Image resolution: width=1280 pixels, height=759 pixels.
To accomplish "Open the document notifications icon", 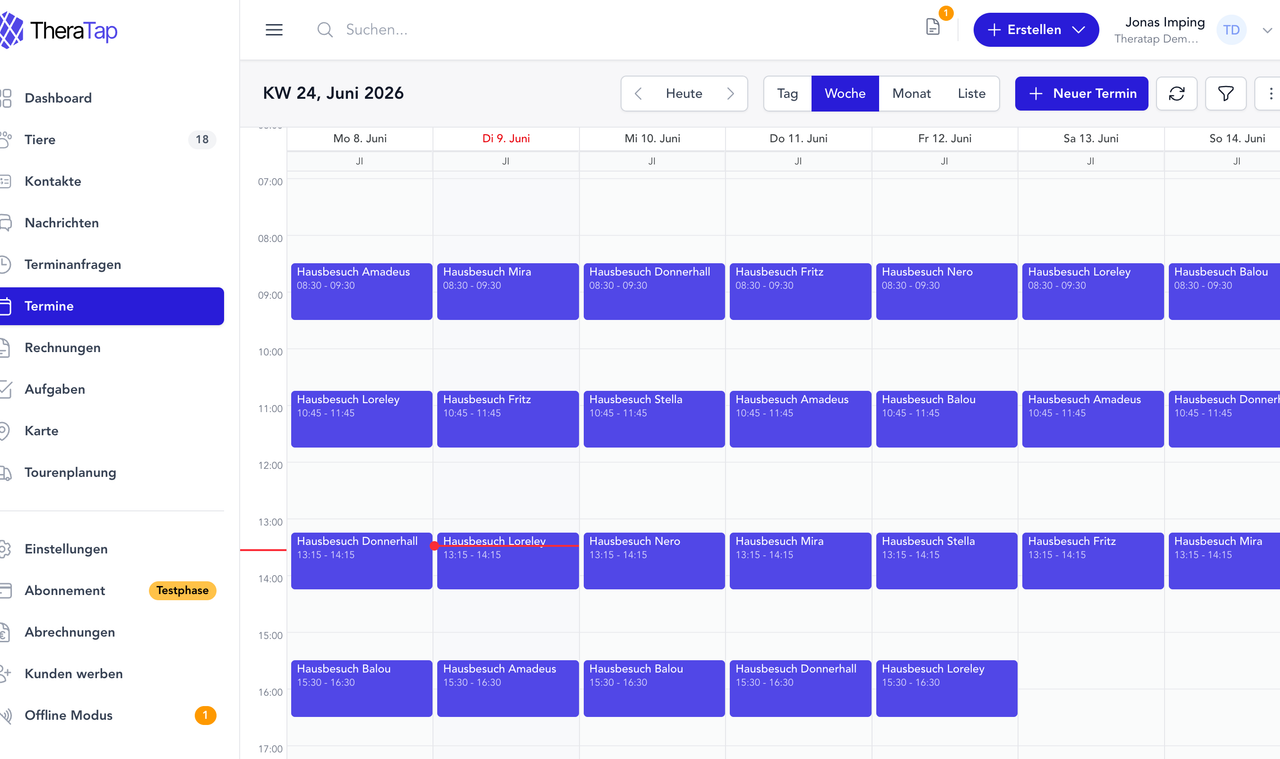I will pos(933,27).
